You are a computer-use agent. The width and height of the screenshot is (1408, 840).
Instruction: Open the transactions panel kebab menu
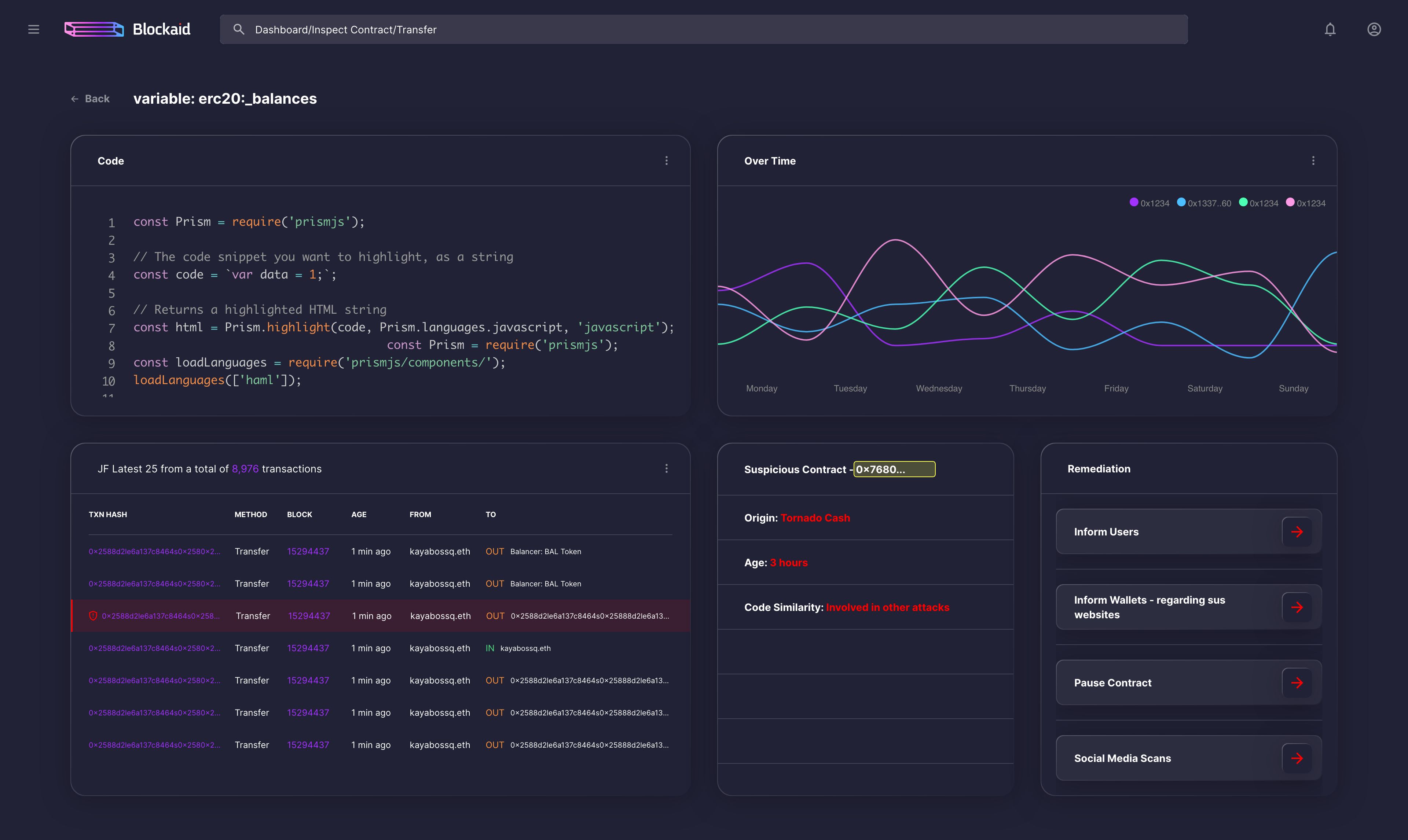click(666, 469)
